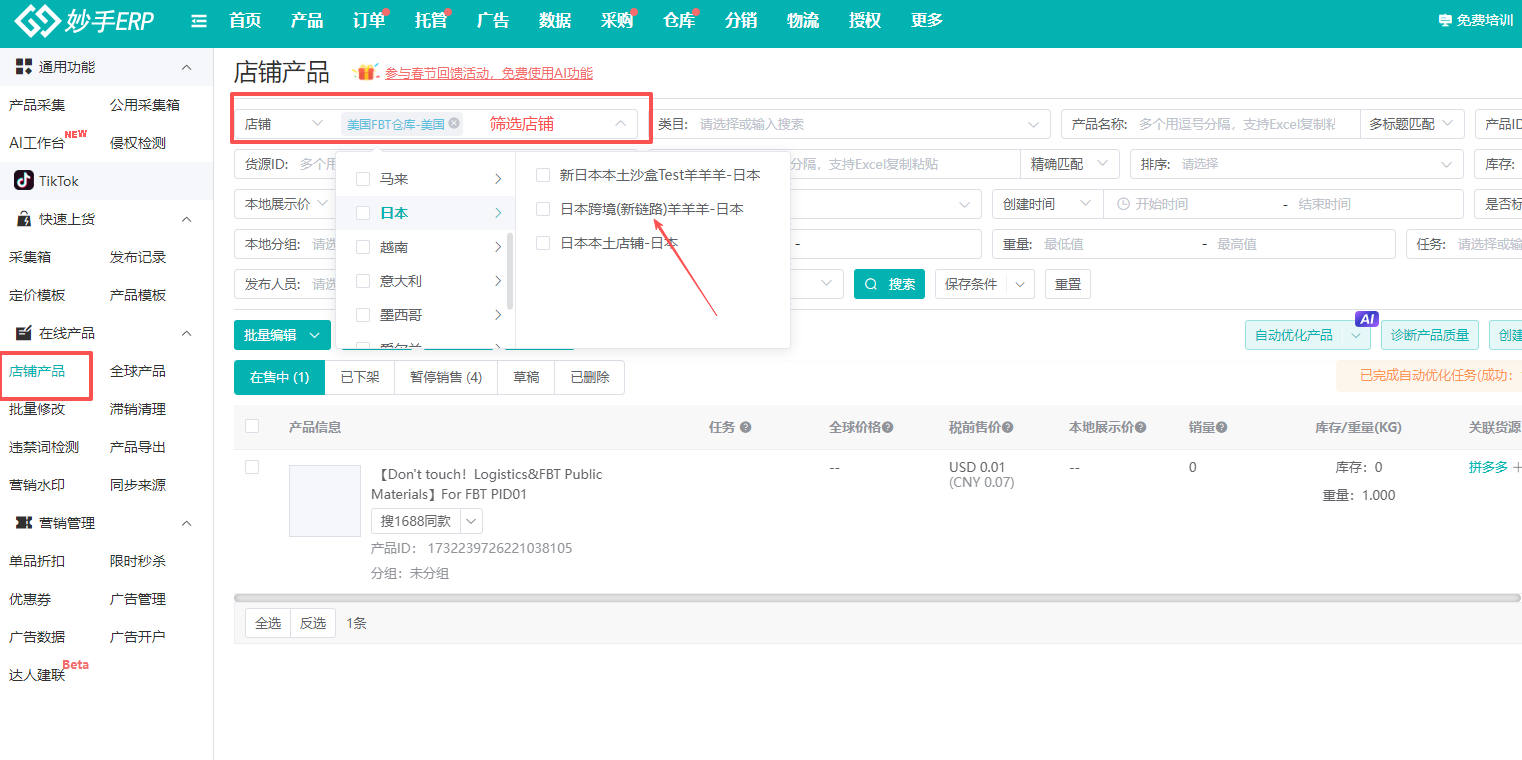Open the 订单 top menu
1522x760 pixels.
(368, 21)
